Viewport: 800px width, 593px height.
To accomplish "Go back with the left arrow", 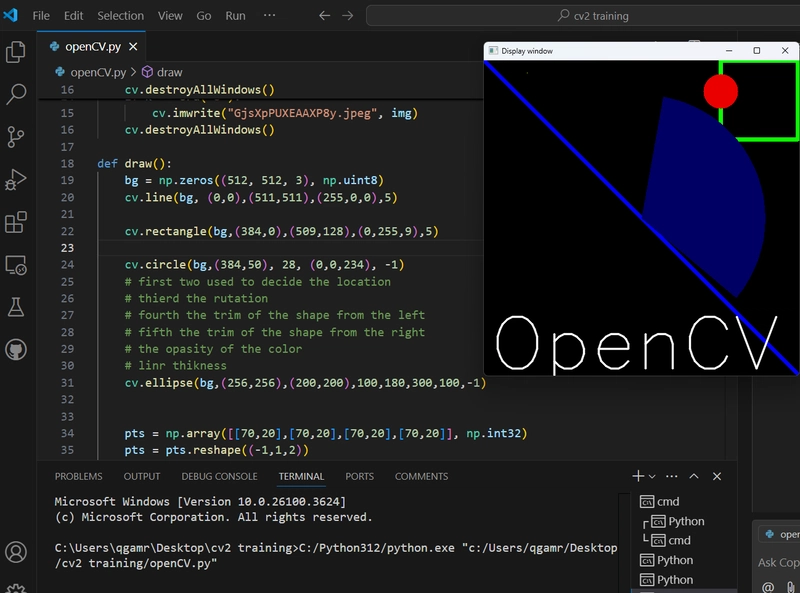I will (x=324, y=16).
